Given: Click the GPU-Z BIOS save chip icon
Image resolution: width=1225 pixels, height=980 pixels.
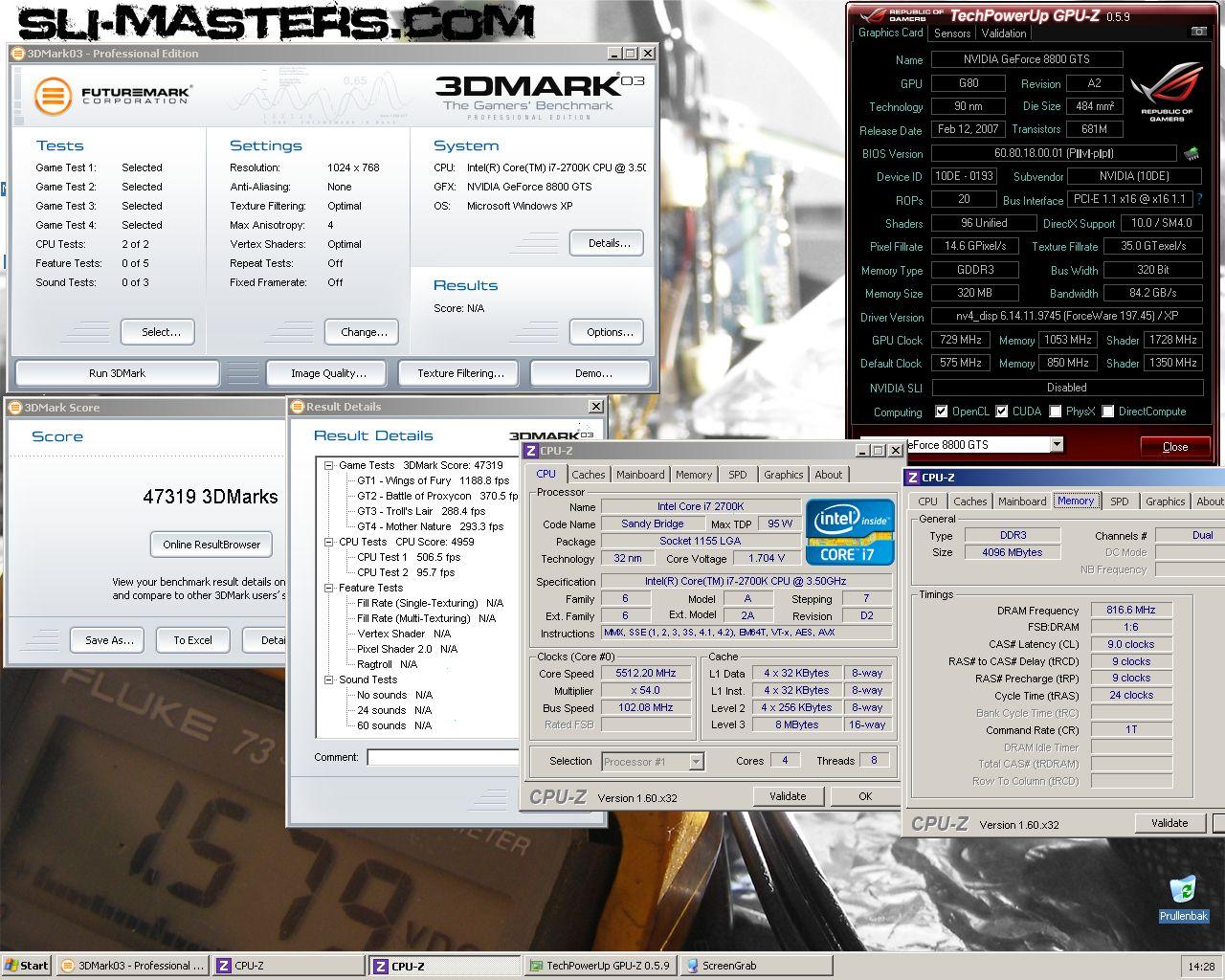Looking at the screenshot, I should coord(1192,153).
